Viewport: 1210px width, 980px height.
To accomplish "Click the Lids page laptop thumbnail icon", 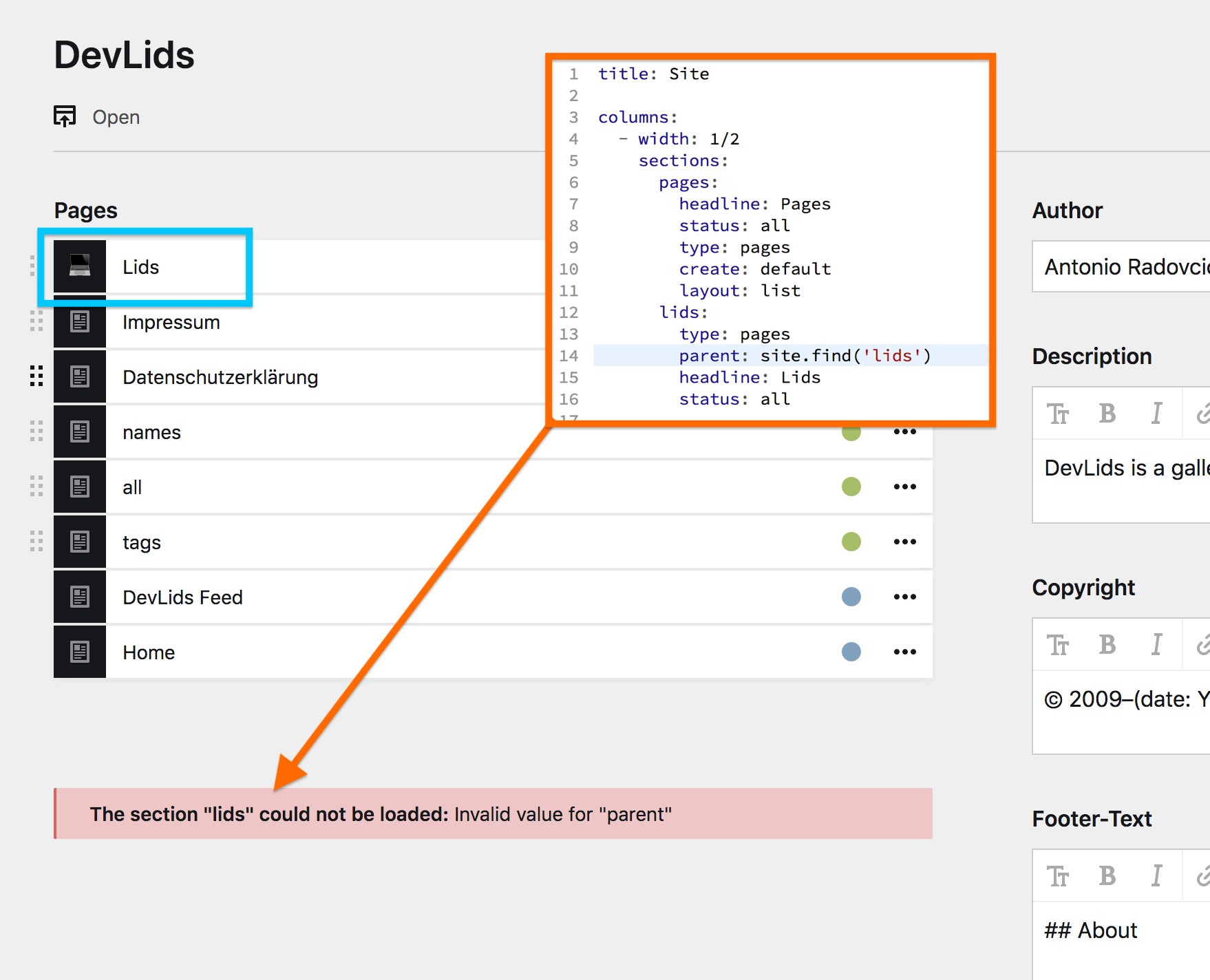I will coord(80,266).
